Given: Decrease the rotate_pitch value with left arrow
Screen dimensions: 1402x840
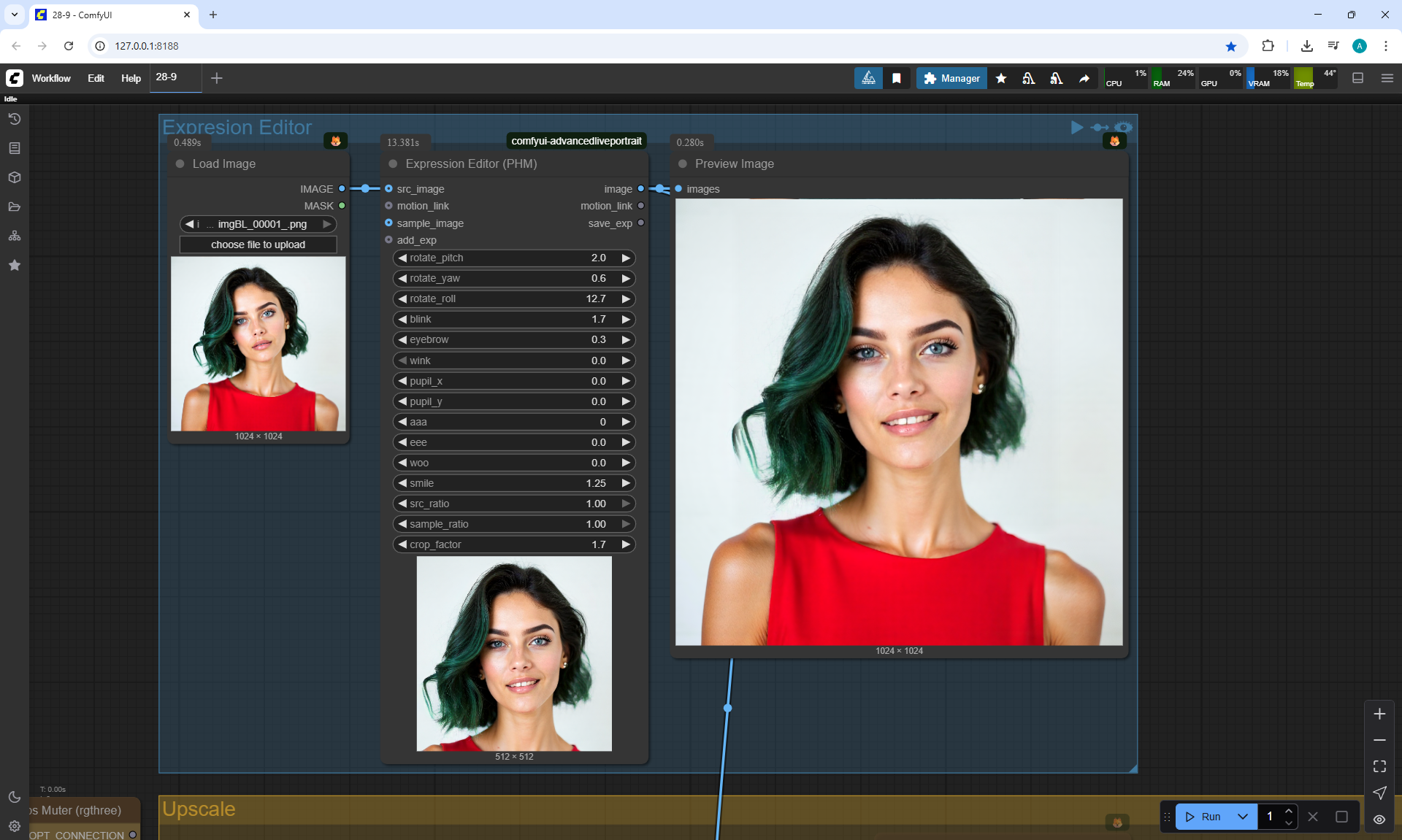Looking at the screenshot, I should pyautogui.click(x=402, y=258).
